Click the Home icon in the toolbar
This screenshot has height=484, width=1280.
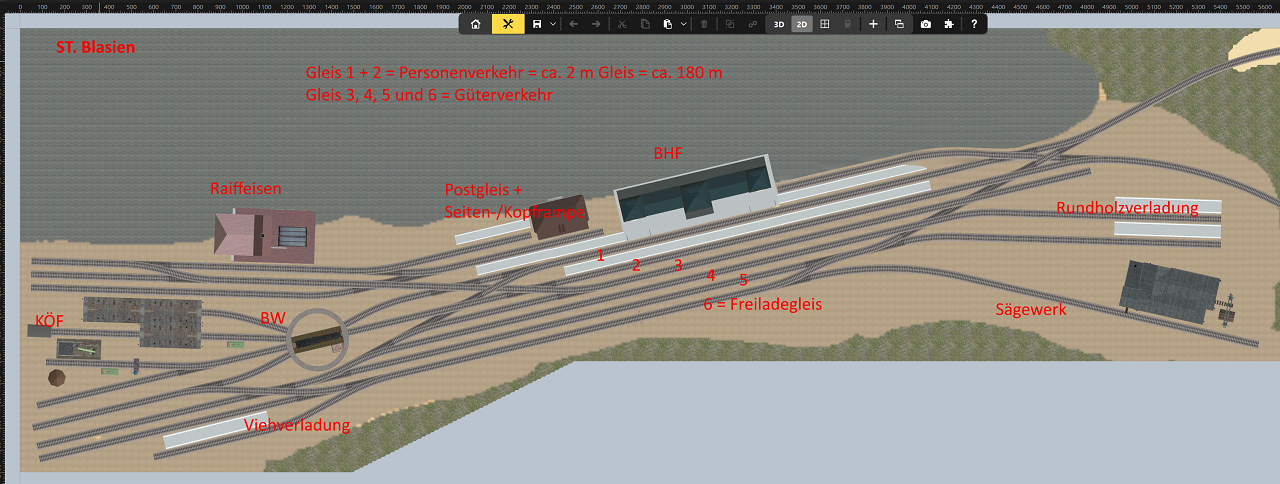click(475, 24)
